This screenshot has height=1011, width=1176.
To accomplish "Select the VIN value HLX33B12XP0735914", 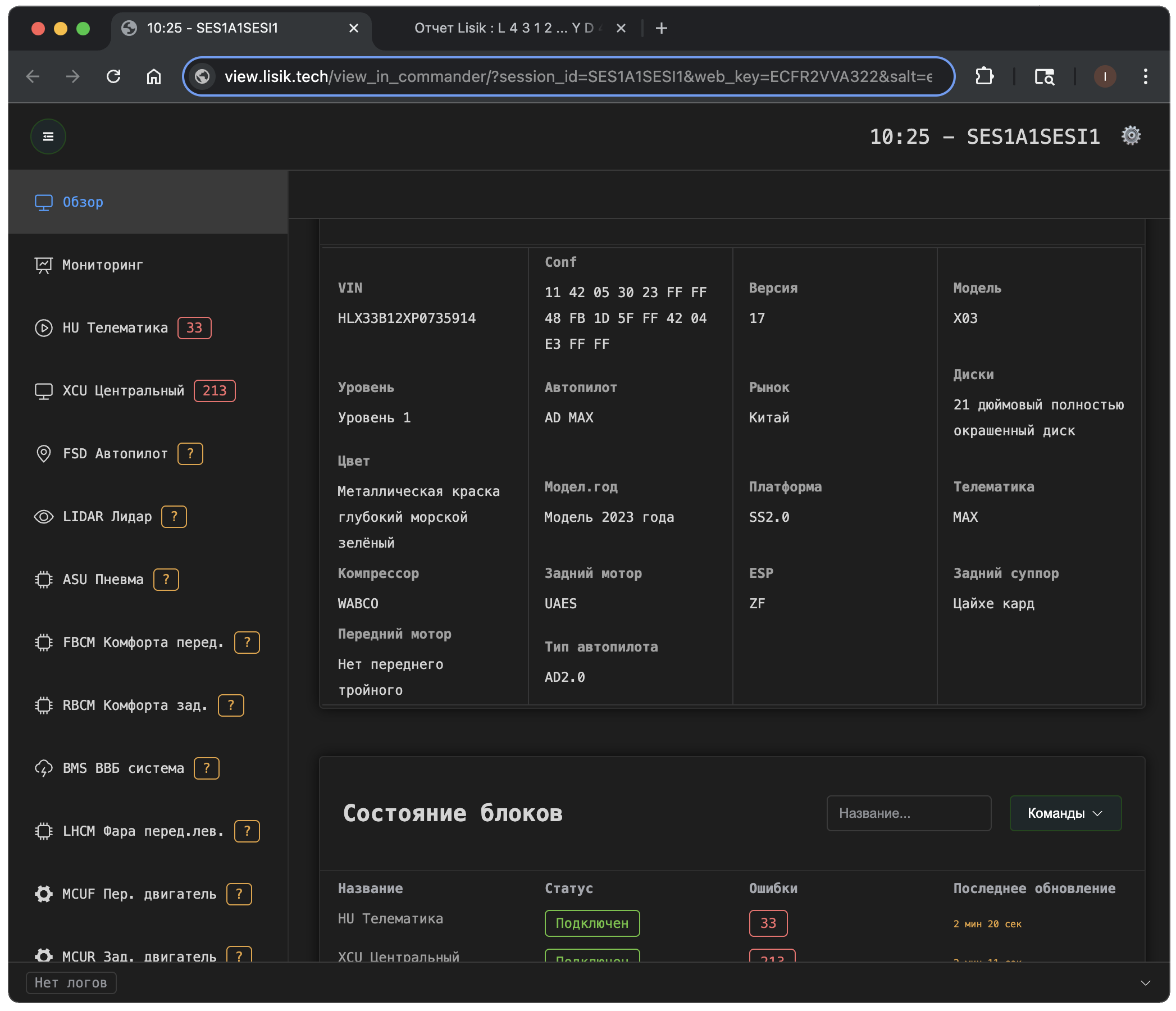I will 407,318.
